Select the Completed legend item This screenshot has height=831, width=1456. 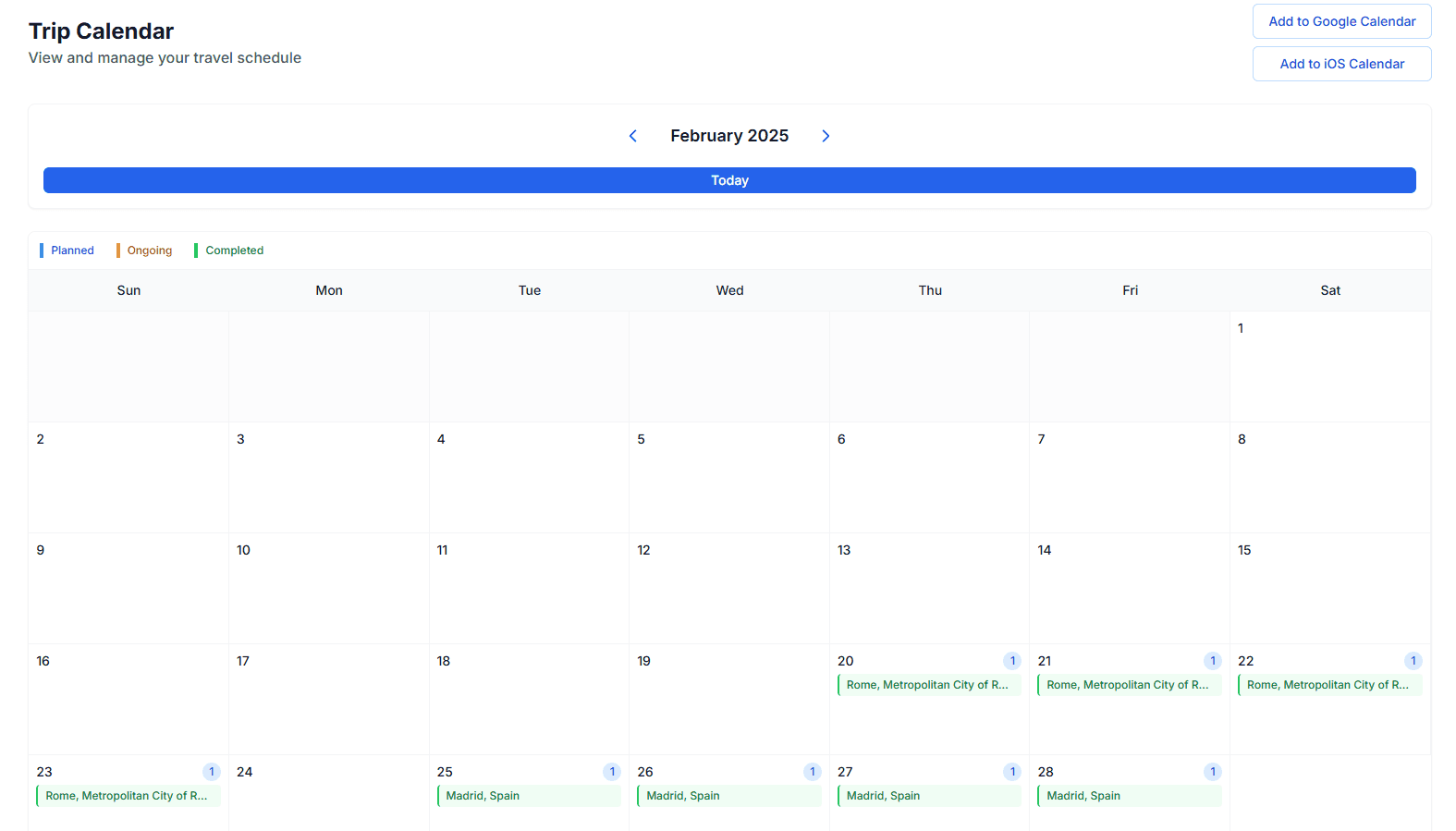pos(230,251)
